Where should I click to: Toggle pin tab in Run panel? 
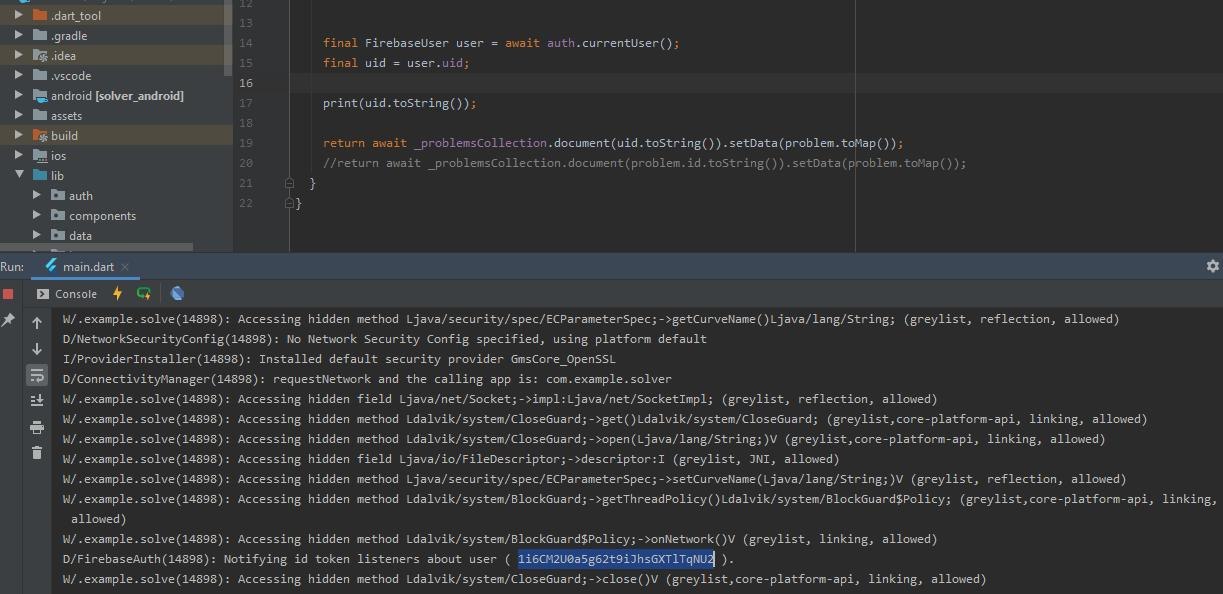click(8, 320)
